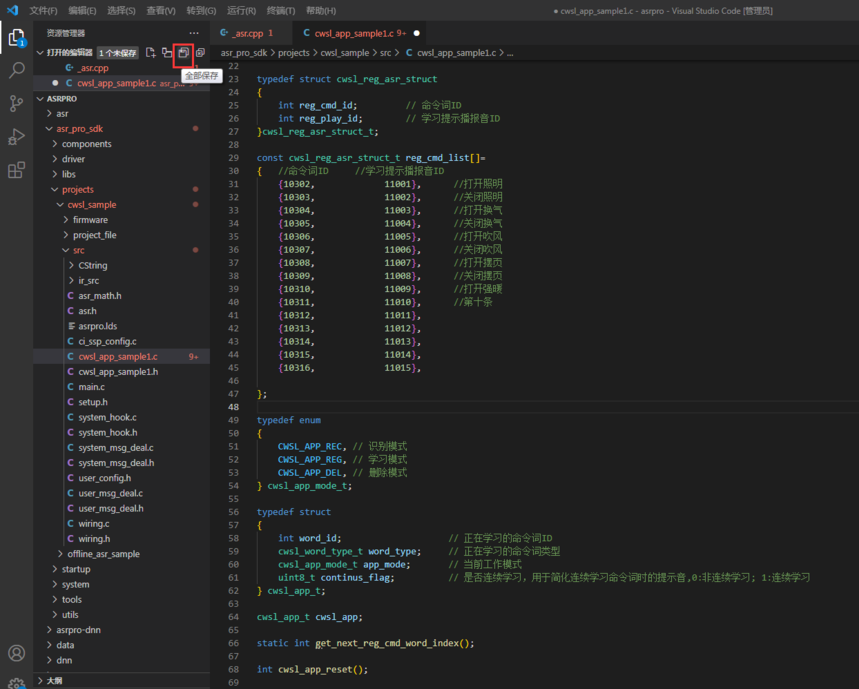
Task: Open the Explorer more actions (...) menu
Action: coord(194,33)
